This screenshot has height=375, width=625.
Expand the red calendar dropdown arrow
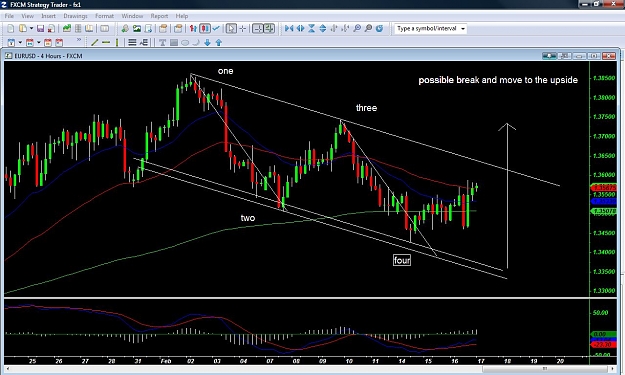(x=38, y=42)
